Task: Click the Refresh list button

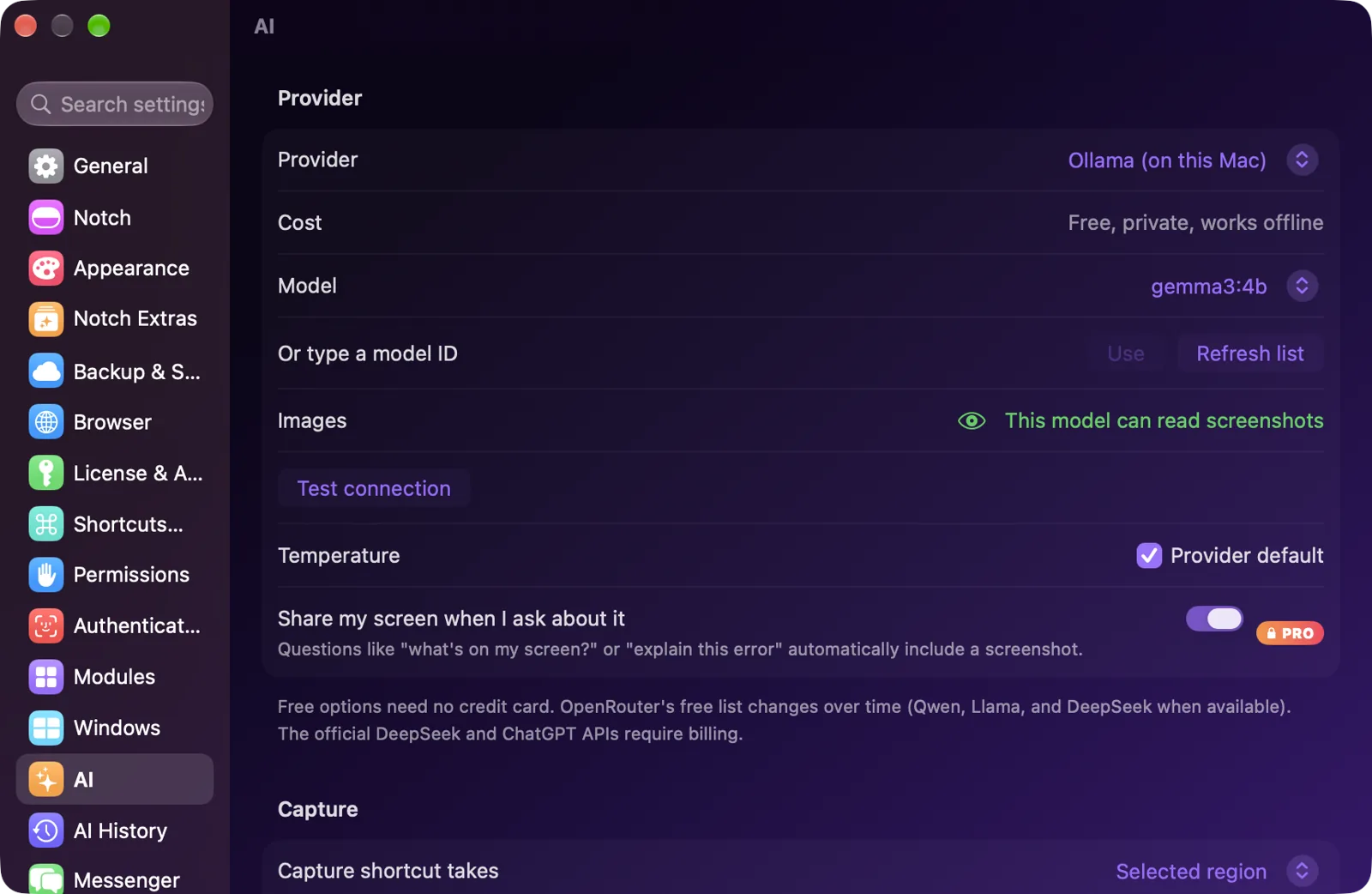Action: [x=1250, y=353]
